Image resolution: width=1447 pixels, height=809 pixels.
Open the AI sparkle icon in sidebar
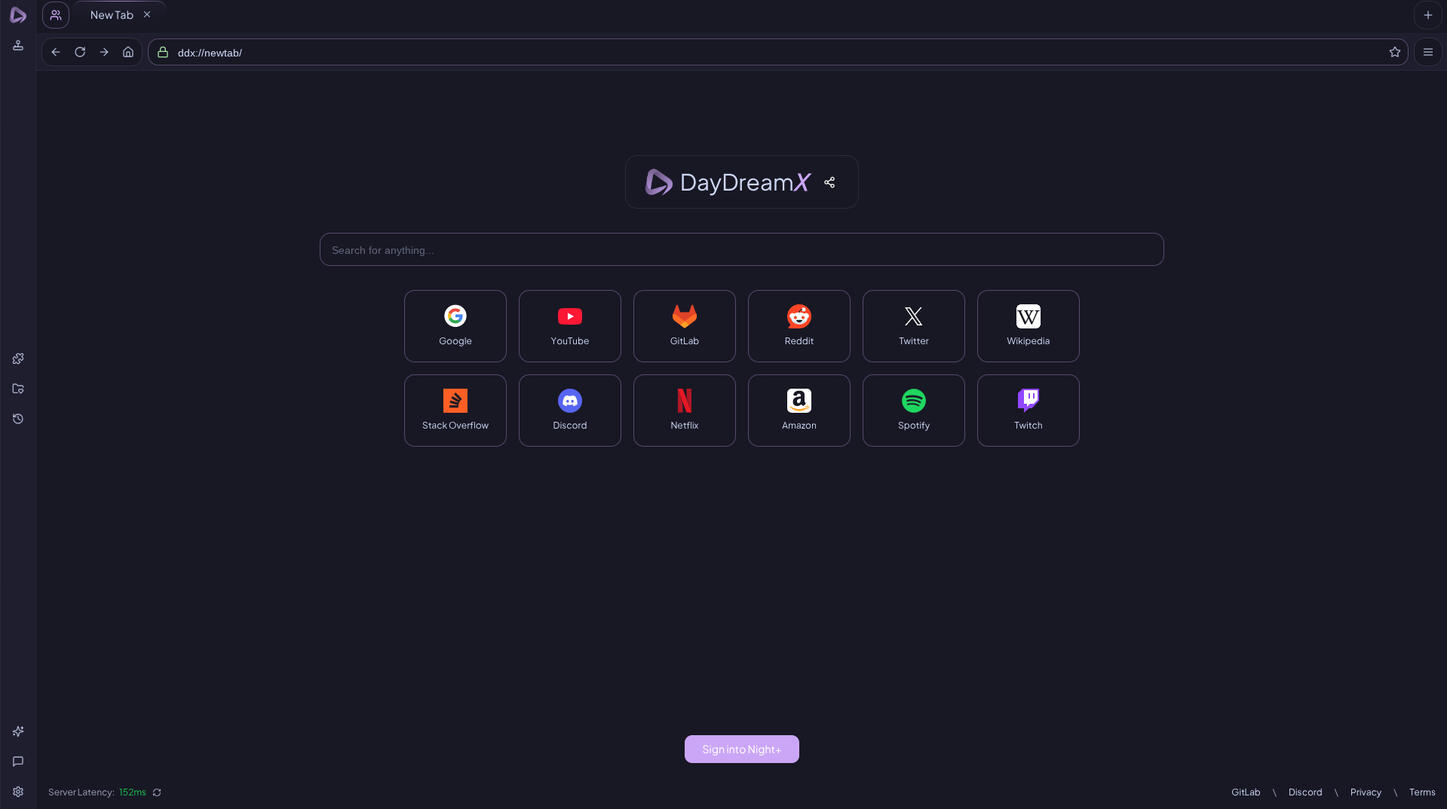[18, 732]
